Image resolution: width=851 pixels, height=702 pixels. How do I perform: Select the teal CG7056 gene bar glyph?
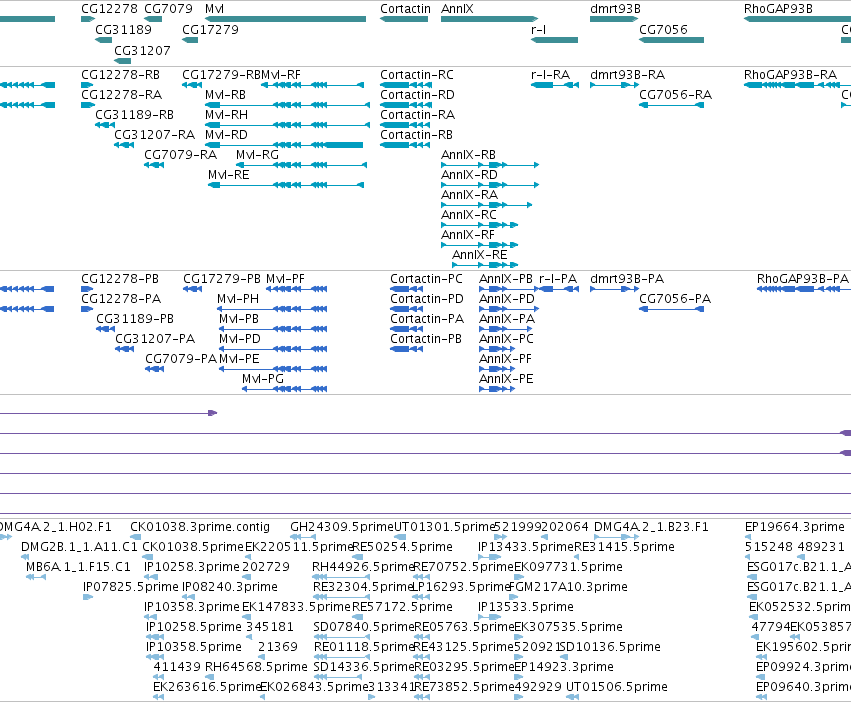pos(671,40)
